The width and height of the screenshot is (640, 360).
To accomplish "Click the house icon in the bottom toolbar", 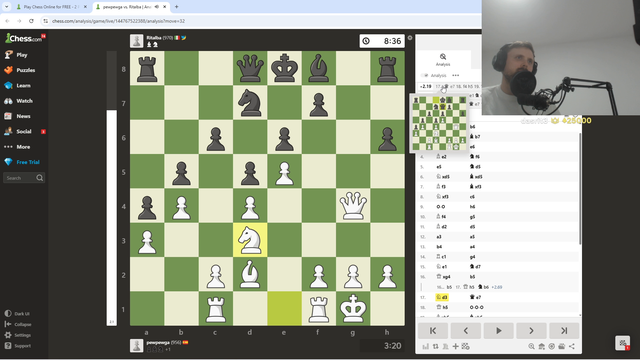I will pyautogui.click(x=542, y=347).
